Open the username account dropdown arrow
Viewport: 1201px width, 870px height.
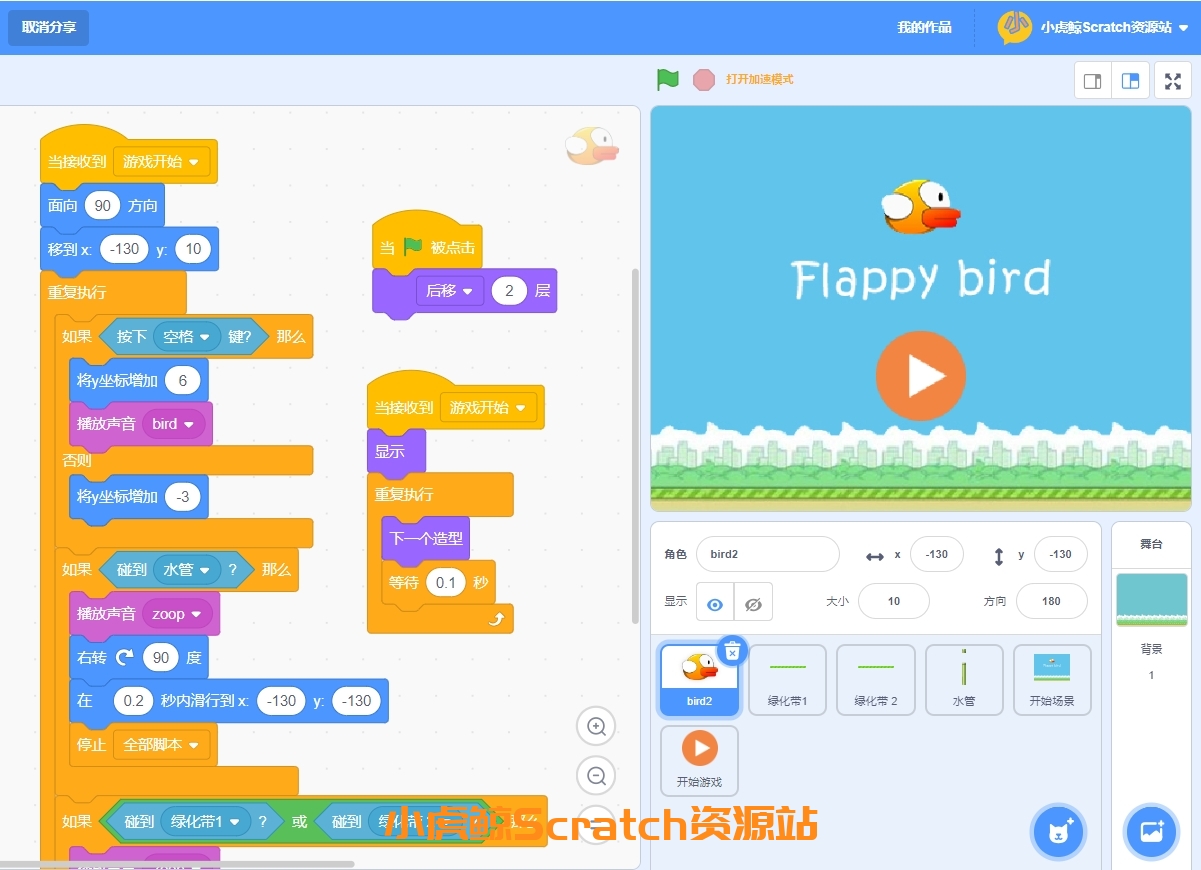click(x=1184, y=28)
